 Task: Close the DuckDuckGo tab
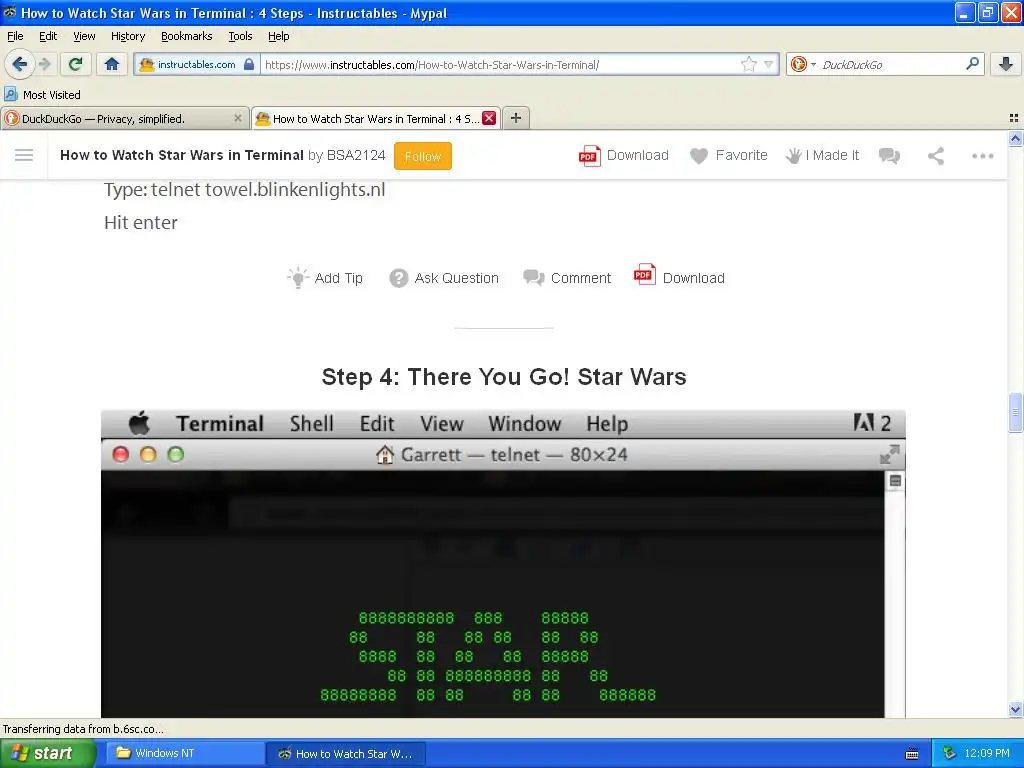[238, 118]
